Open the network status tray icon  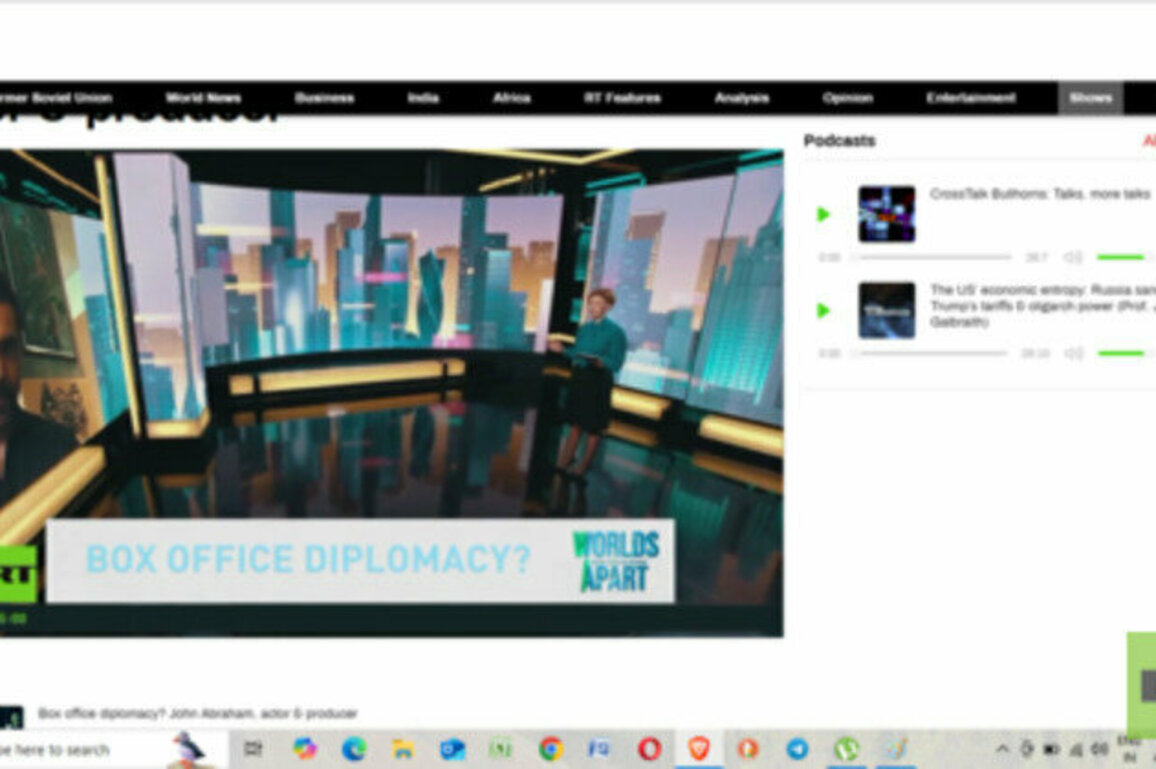coord(1076,750)
